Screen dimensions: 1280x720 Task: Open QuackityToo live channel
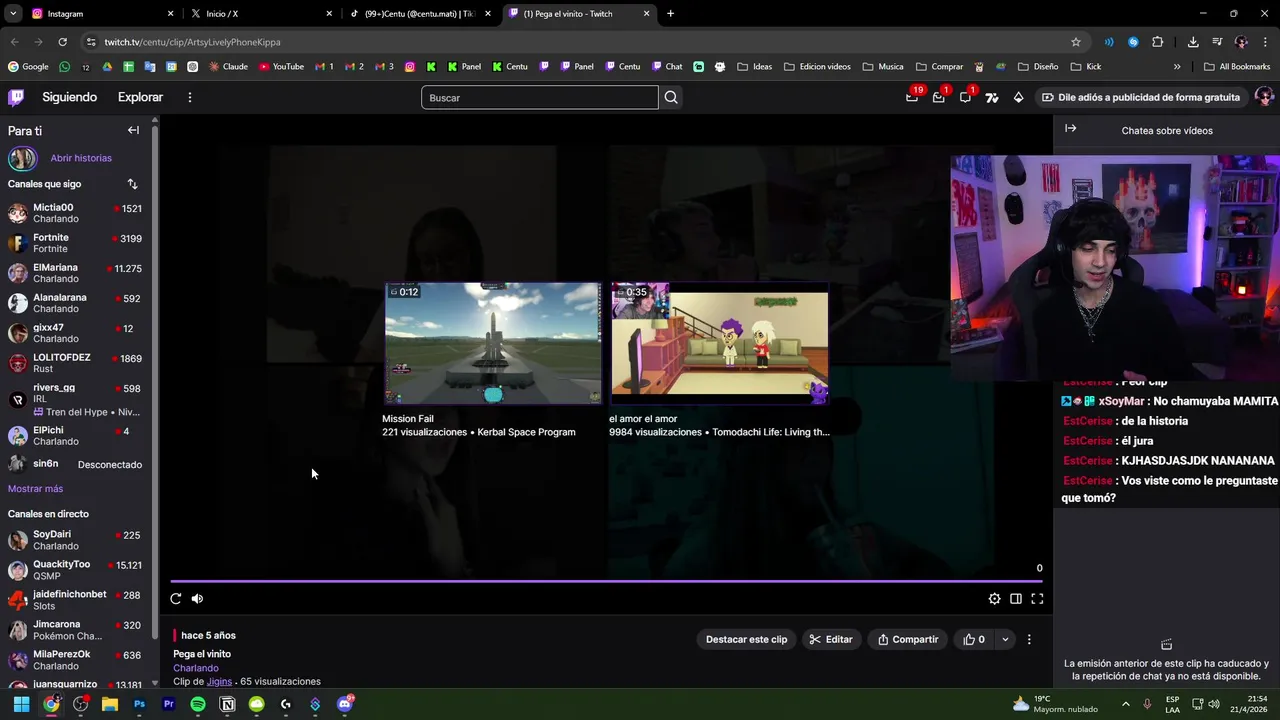coord(75,570)
